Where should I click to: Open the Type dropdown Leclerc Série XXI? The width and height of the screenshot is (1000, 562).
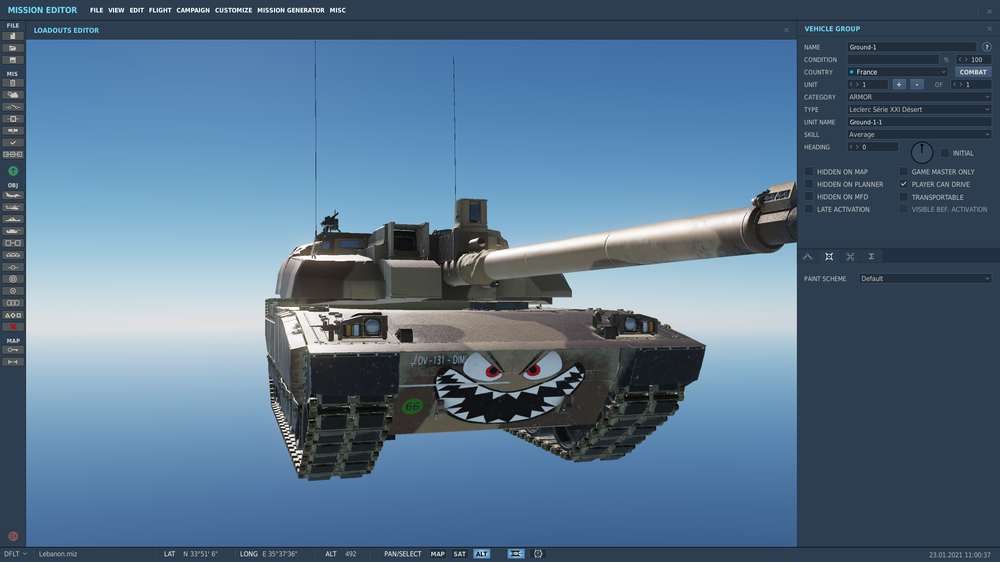(x=919, y=110)
